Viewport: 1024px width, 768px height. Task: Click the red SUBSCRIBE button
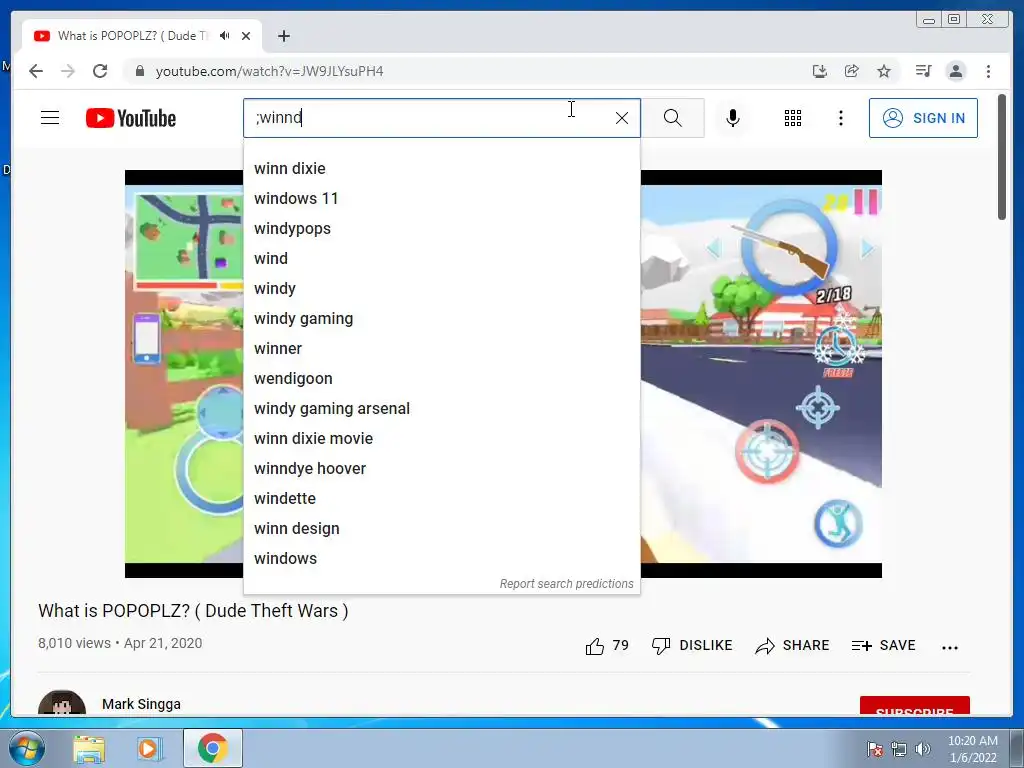pos(914,706)
